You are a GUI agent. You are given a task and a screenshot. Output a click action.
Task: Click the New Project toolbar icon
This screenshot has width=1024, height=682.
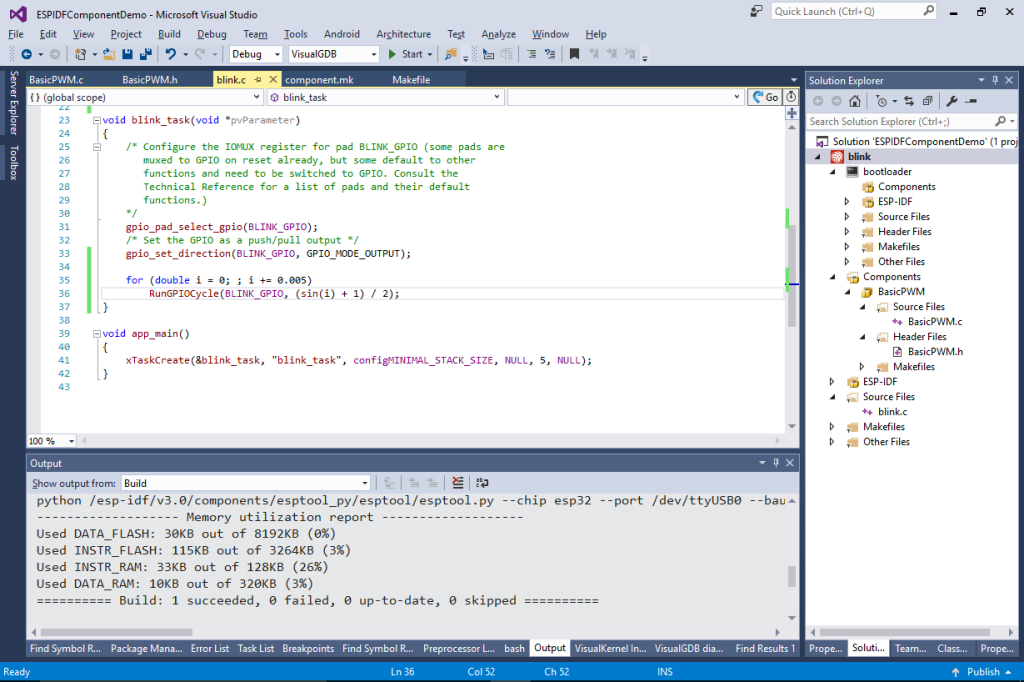(x=80, y=54)
